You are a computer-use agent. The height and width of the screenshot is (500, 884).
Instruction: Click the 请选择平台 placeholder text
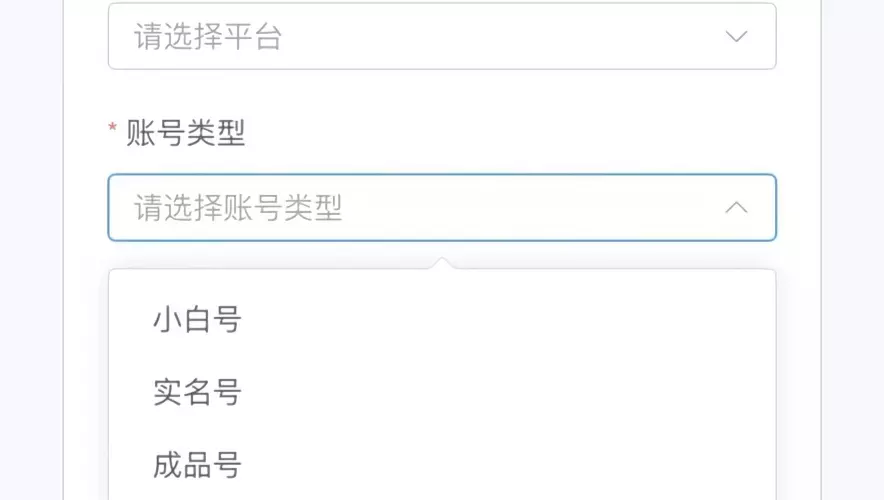208,37
